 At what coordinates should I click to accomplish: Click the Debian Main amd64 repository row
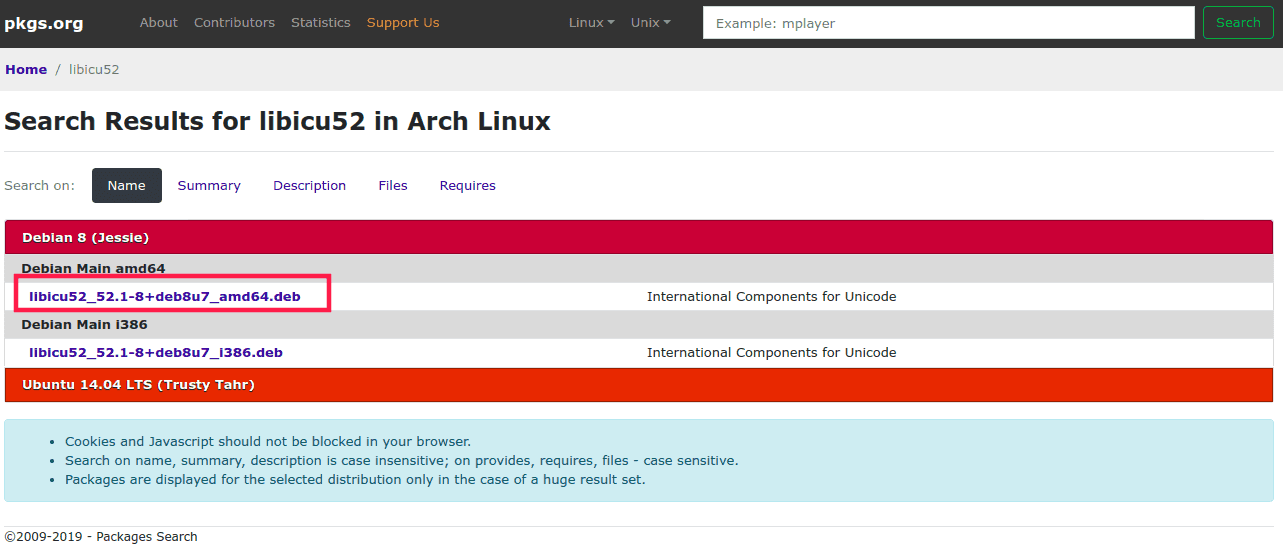(x=93, y=269)
